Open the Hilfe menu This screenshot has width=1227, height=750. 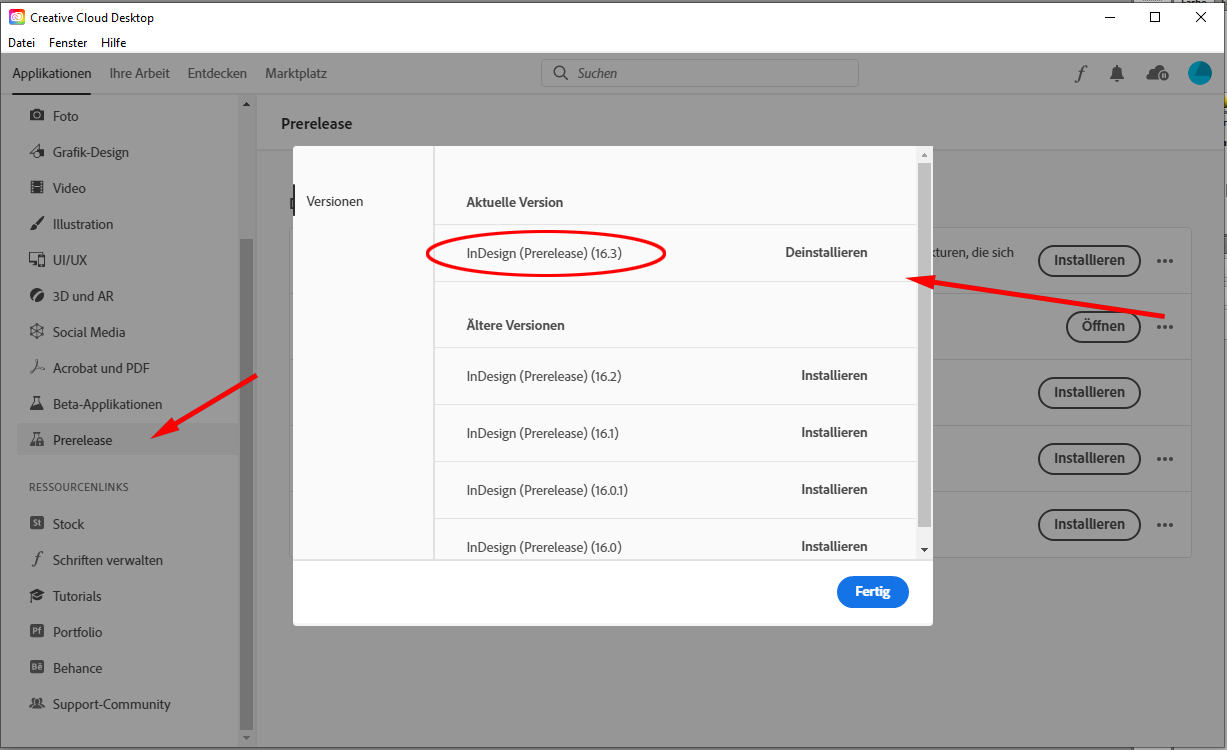[x=113, y=43]
